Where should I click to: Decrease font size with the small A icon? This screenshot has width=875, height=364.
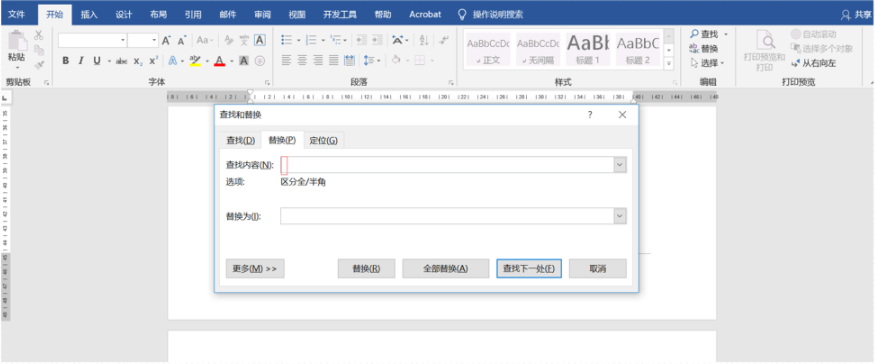point(181,40)
